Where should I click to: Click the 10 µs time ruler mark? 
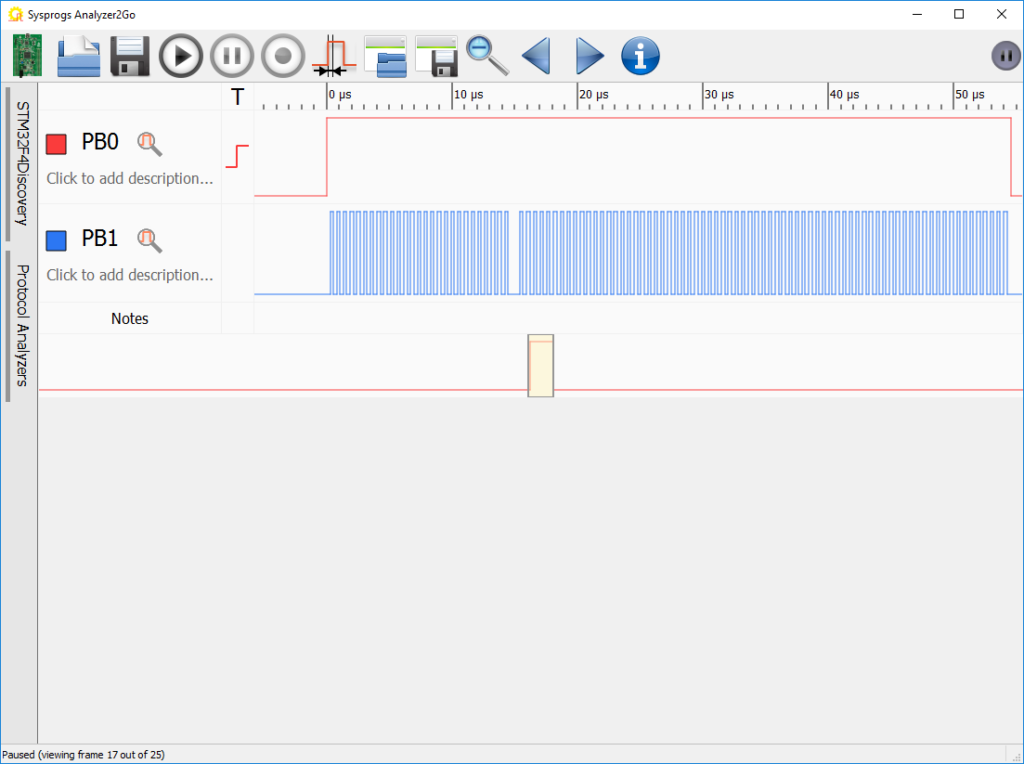click(468, 95)
